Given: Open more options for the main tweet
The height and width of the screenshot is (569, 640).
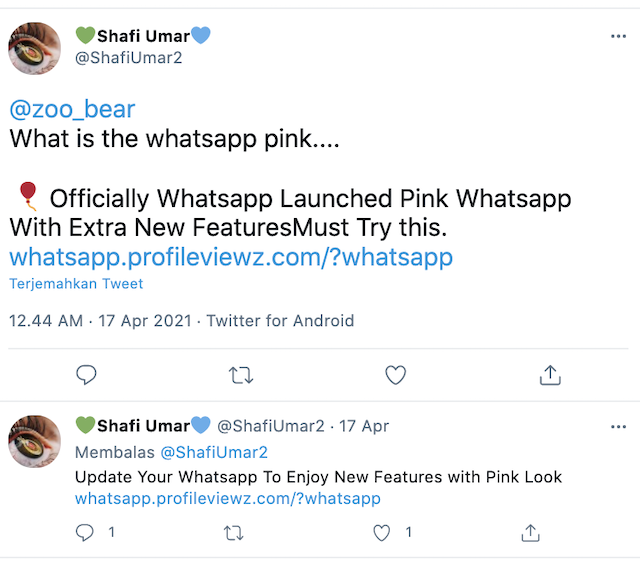Looking at the screenshot, I should point(618,36).
